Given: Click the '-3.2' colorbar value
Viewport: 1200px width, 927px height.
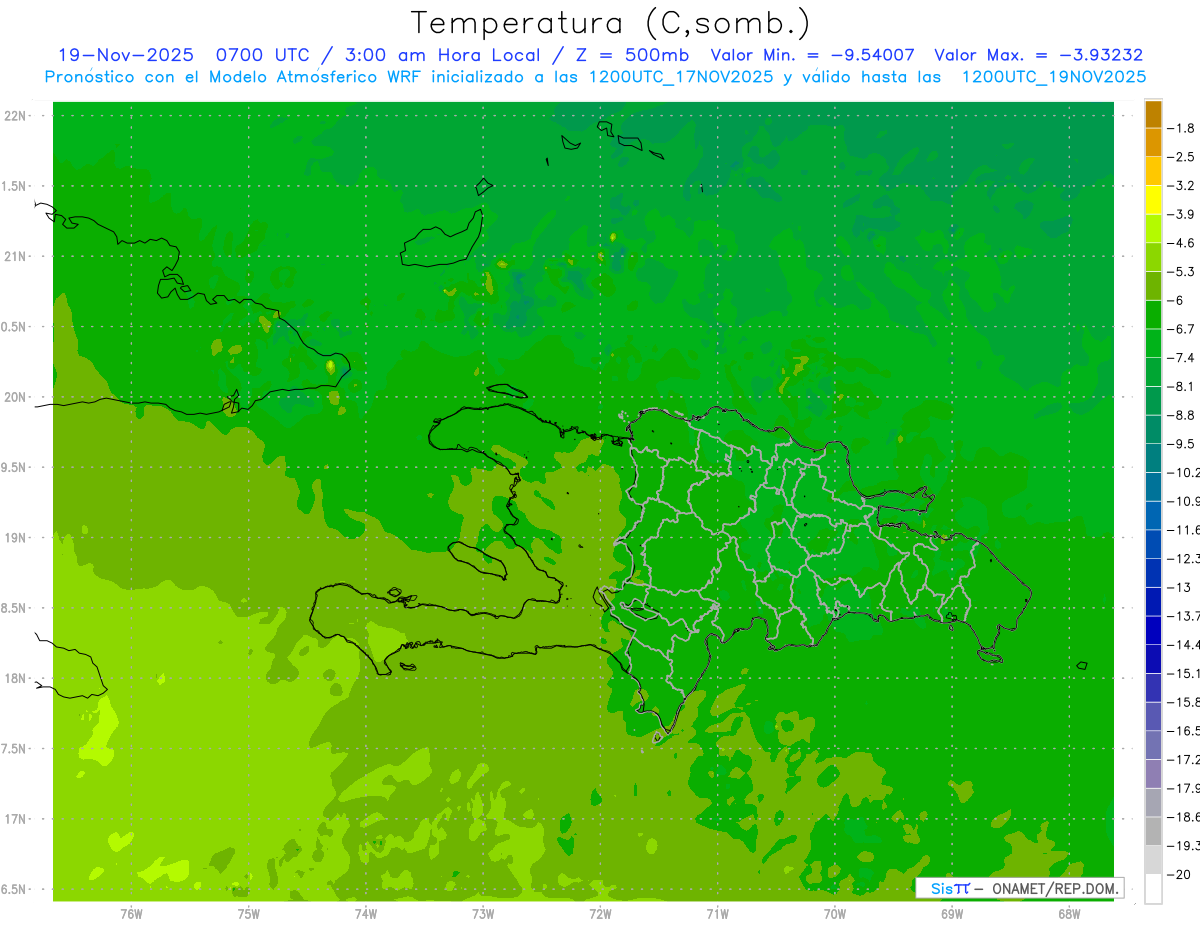Looking at the screenshot, I should point(1181,186).
